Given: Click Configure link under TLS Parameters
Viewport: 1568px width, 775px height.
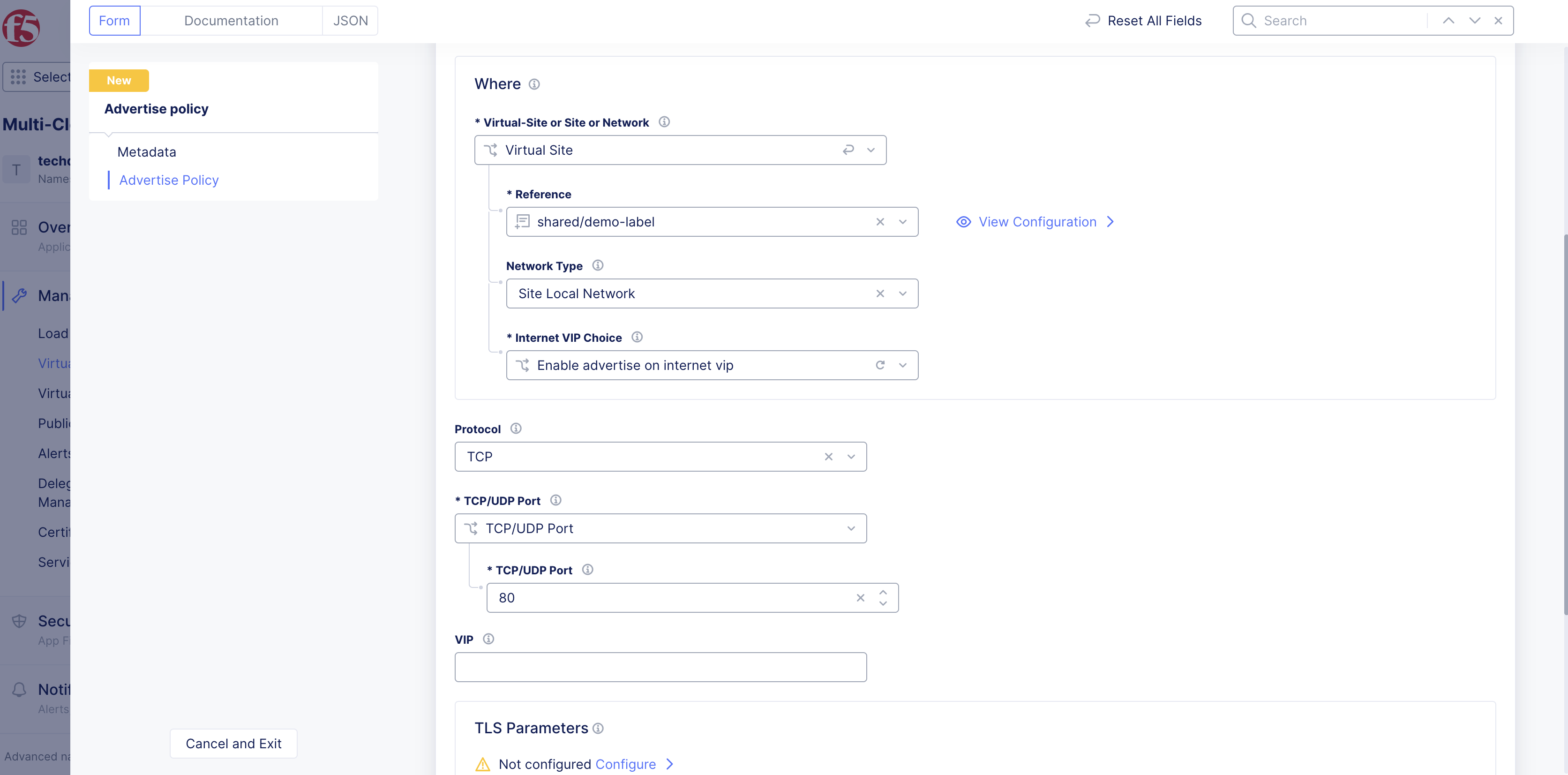Looking at the screenshot, I should tap(625, 764).
